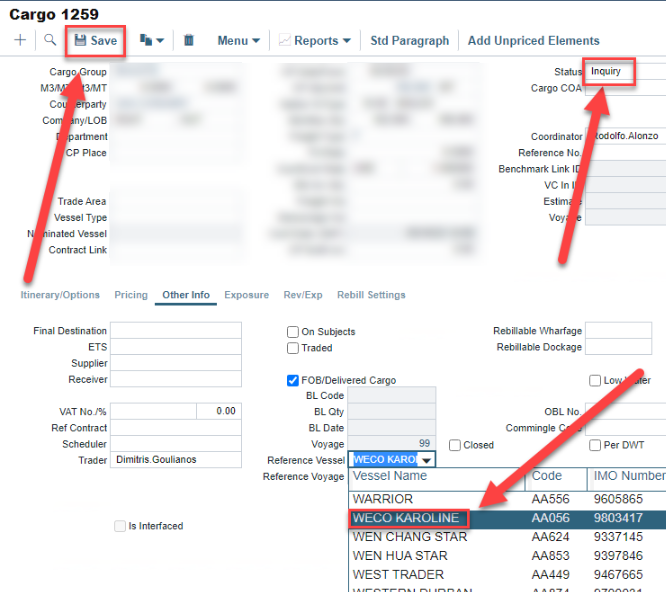Click Add Unpriced Elements button
This screenshot has height=592, width=666.
pos(533,41)
